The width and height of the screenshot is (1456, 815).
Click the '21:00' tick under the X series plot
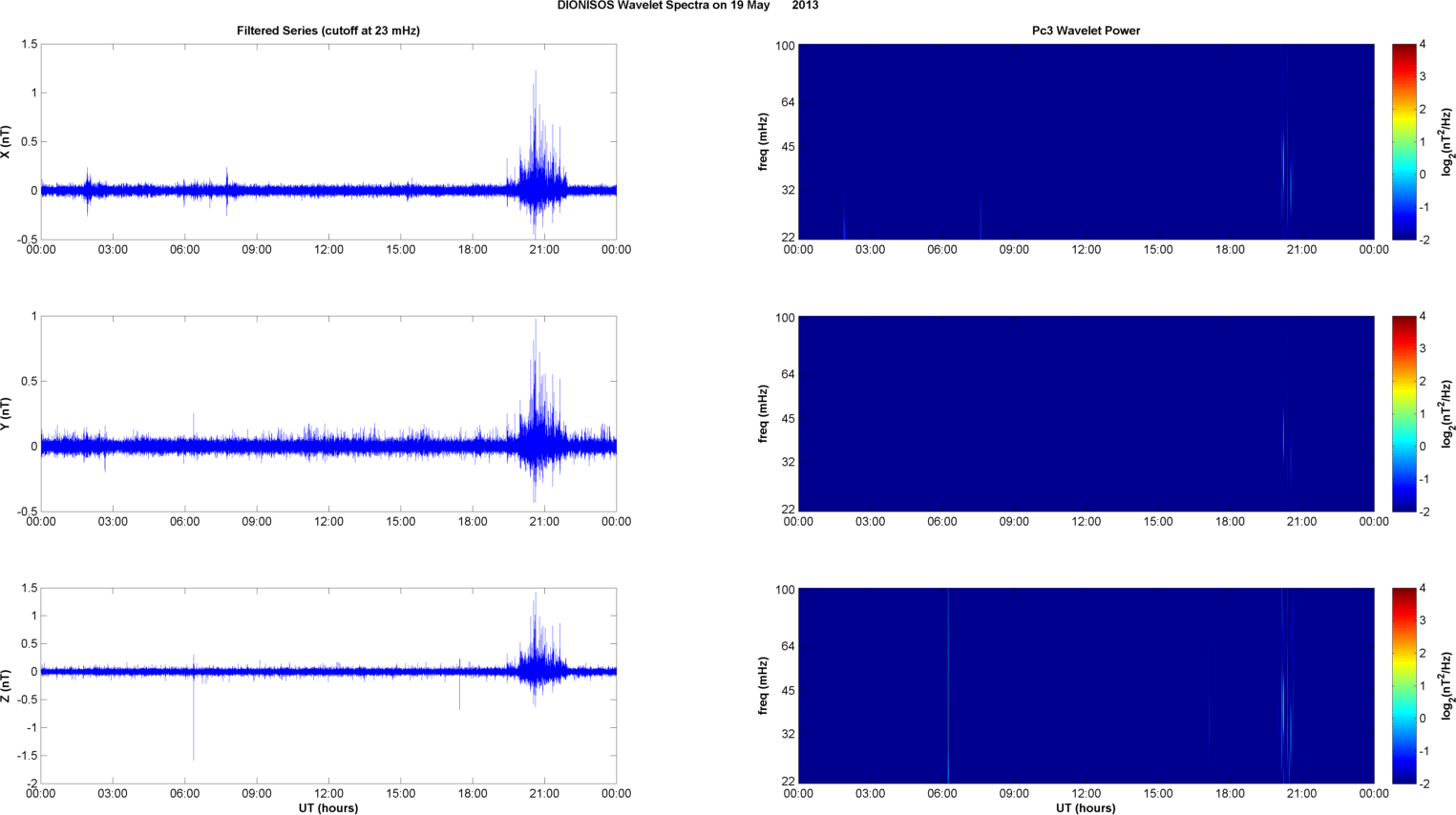pos(544,250)
